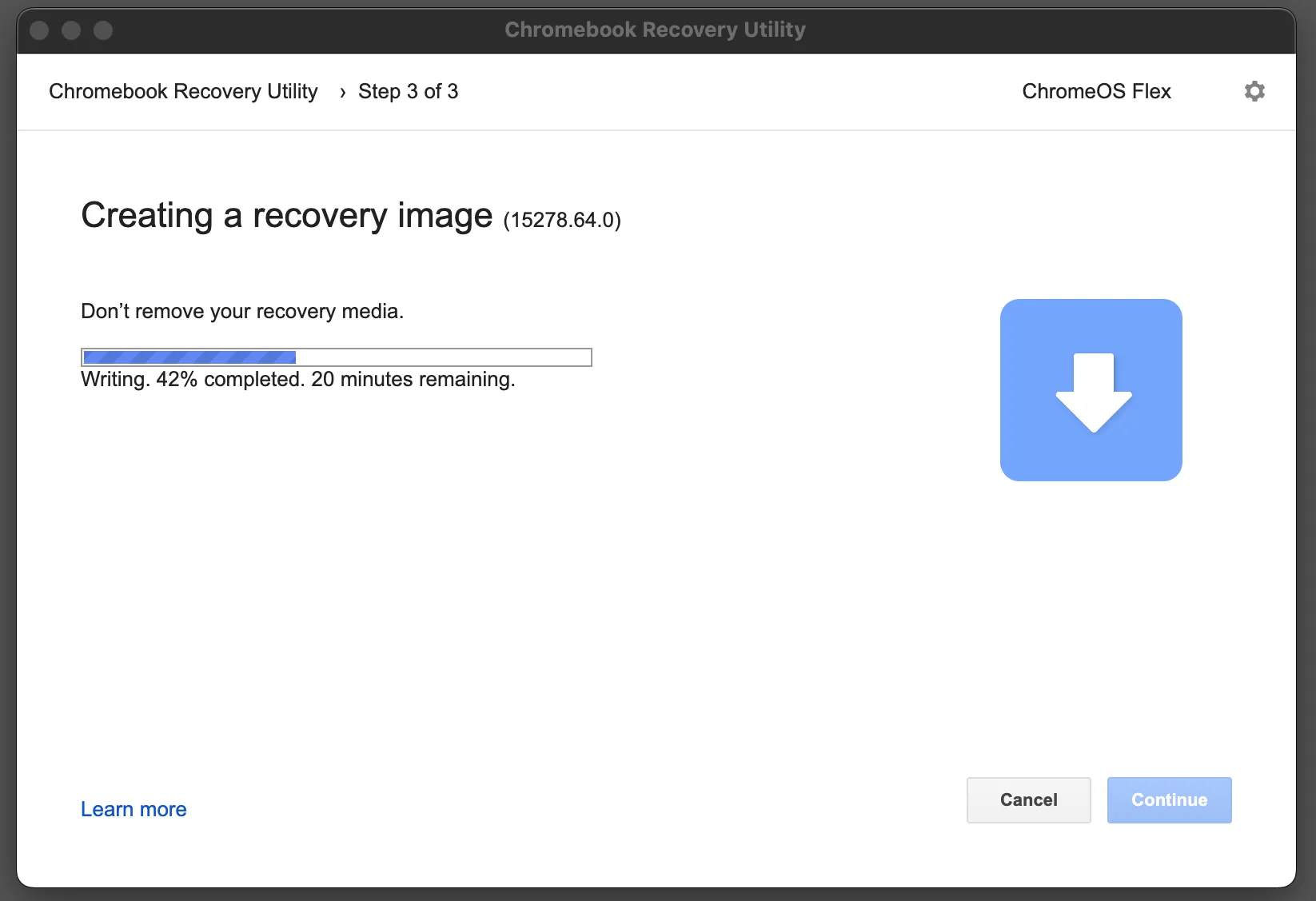The height and width of the screenshot is (901, 1316).
Task: Select the Step 3 of 3 breadcrumb
Action: coord(409,91)
